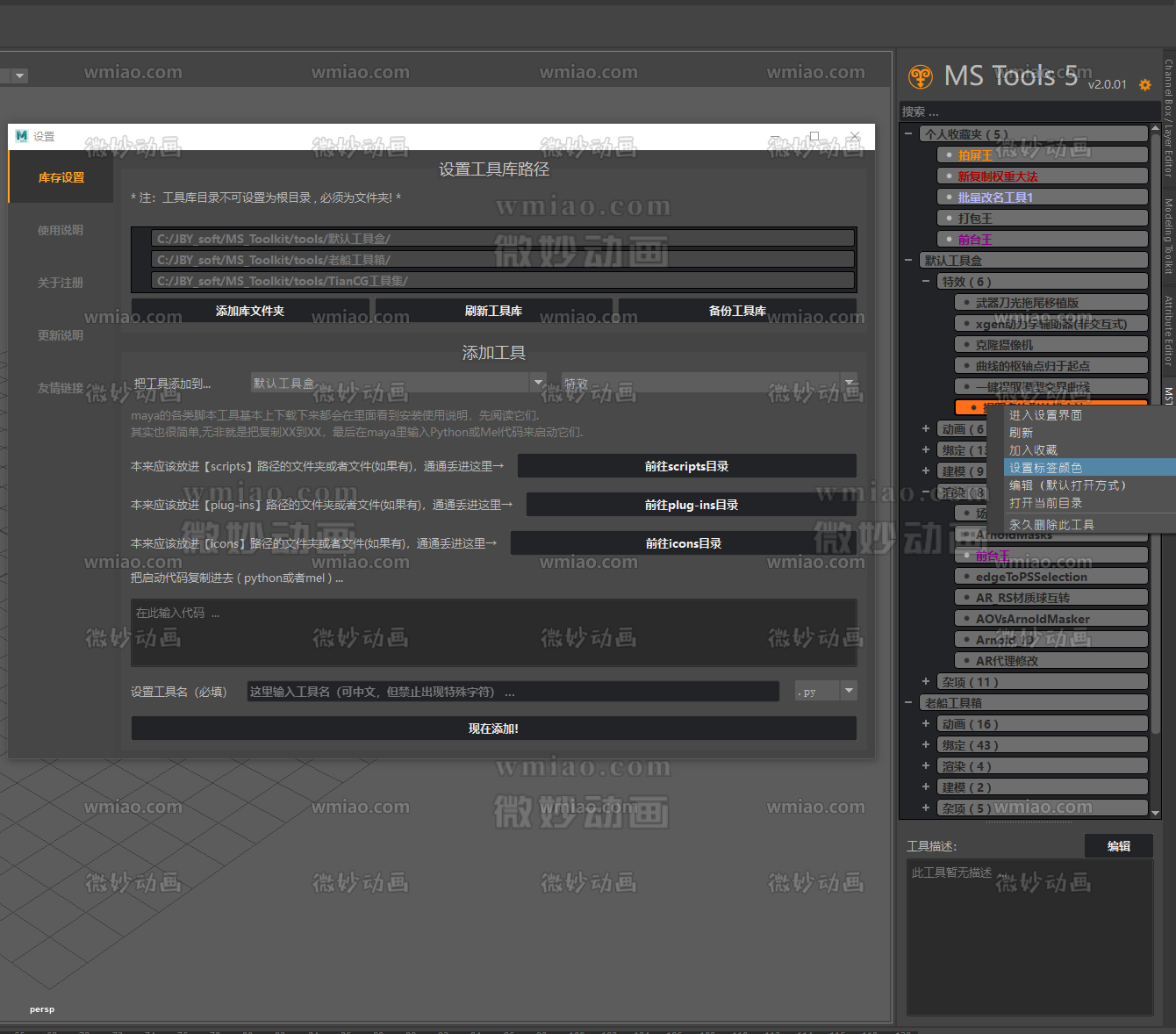Switch to the 使用说明 tab
The width and height of the screenshot is (1176, 1034).
point(61,230)
